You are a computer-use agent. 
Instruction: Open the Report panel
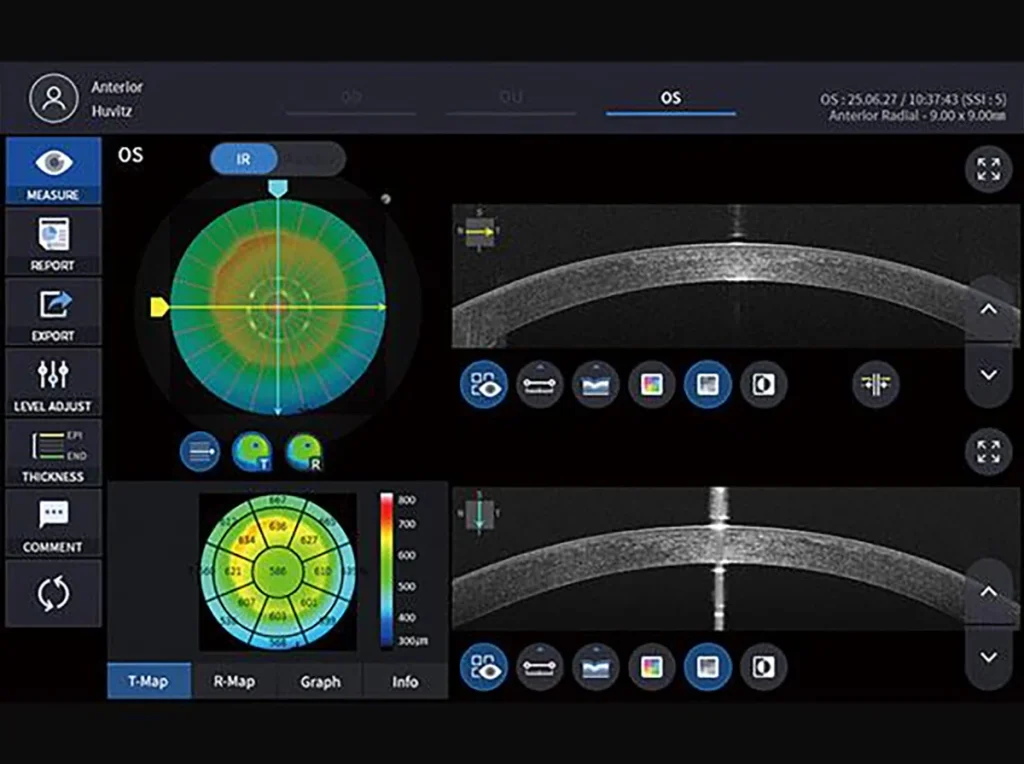pyautogui.click(x=53, y=241)
